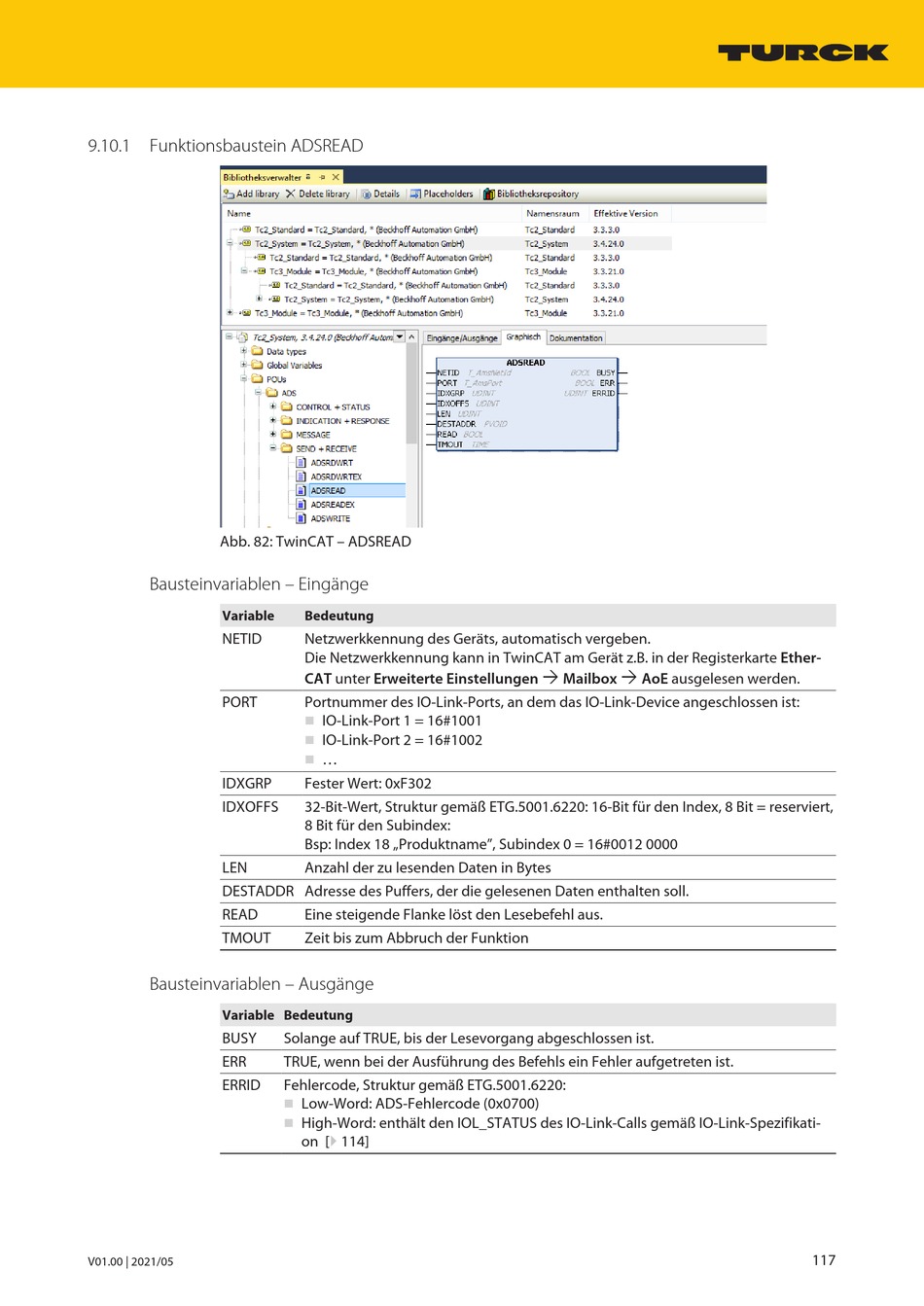Click the Global Variables folder icon

point(258,366)
